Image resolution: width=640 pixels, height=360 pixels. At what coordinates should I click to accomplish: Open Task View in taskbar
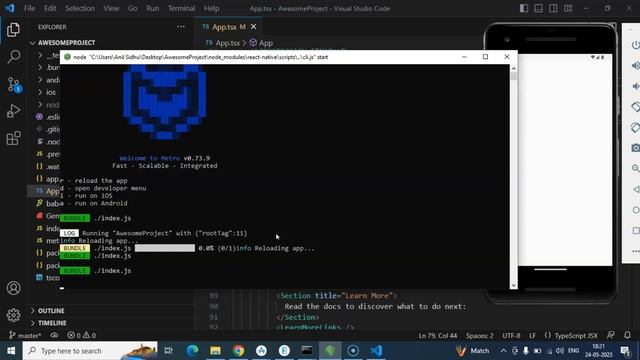click(x=168, y=351)
